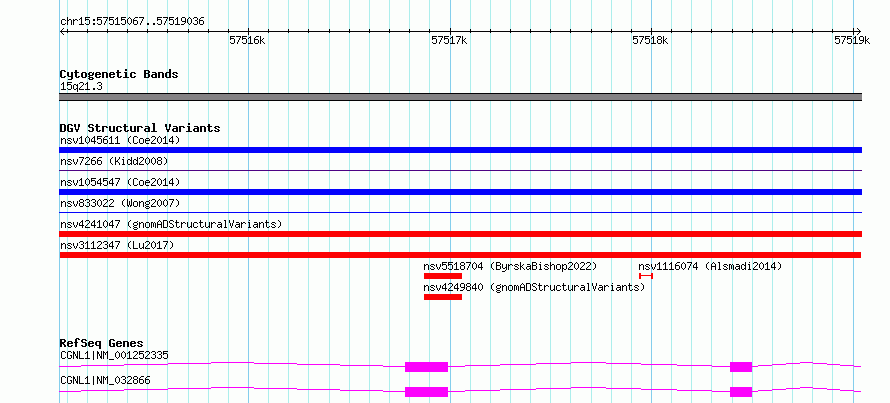Click the thin purple line under nsv7266

pos(460,170)
